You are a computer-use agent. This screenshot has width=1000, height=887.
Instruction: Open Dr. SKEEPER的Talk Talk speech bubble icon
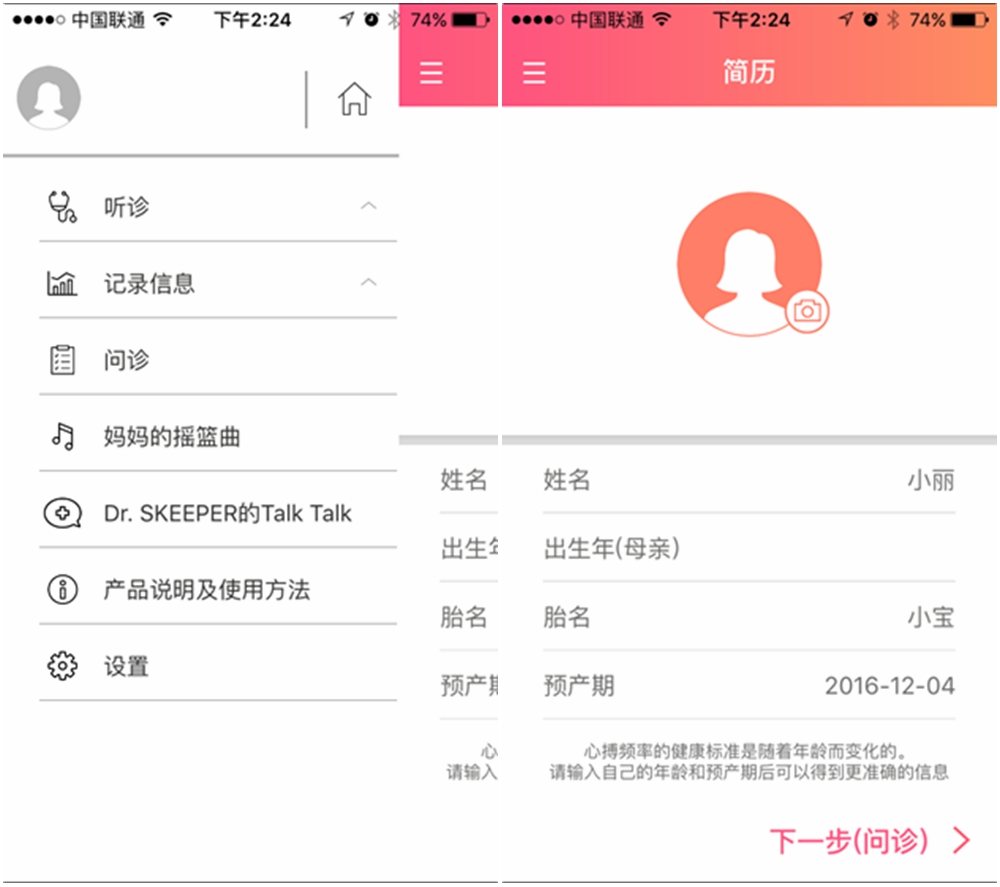[62, 512]
